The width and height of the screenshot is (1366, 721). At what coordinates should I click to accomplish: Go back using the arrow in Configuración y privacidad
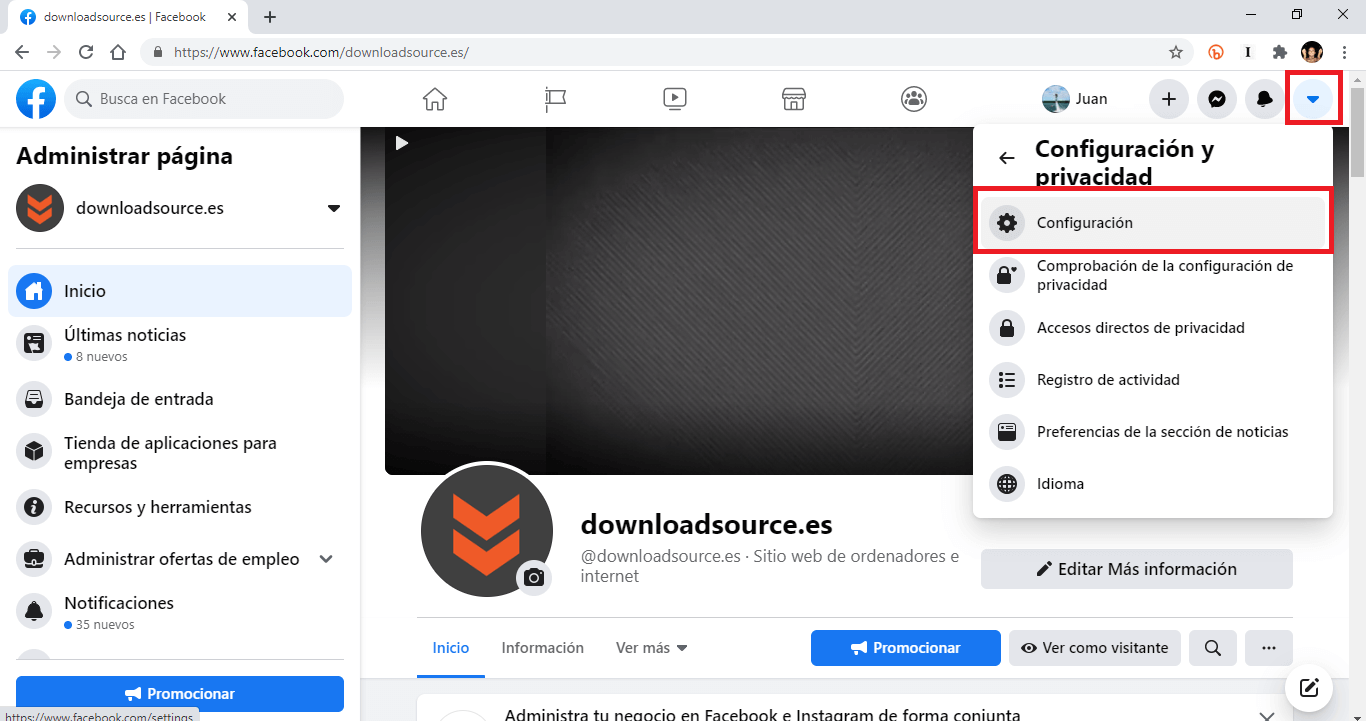tap(1007, 158)
